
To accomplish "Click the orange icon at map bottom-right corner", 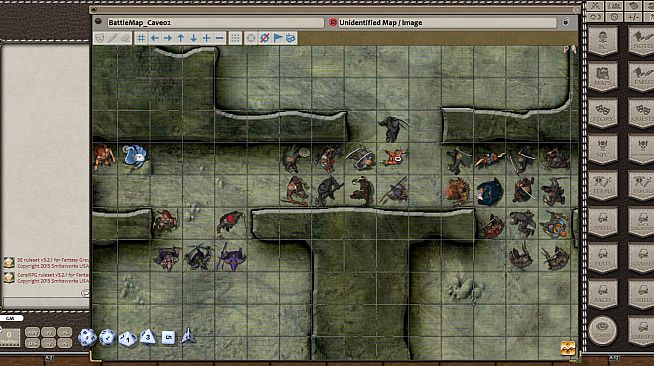I will pos(568,348).
